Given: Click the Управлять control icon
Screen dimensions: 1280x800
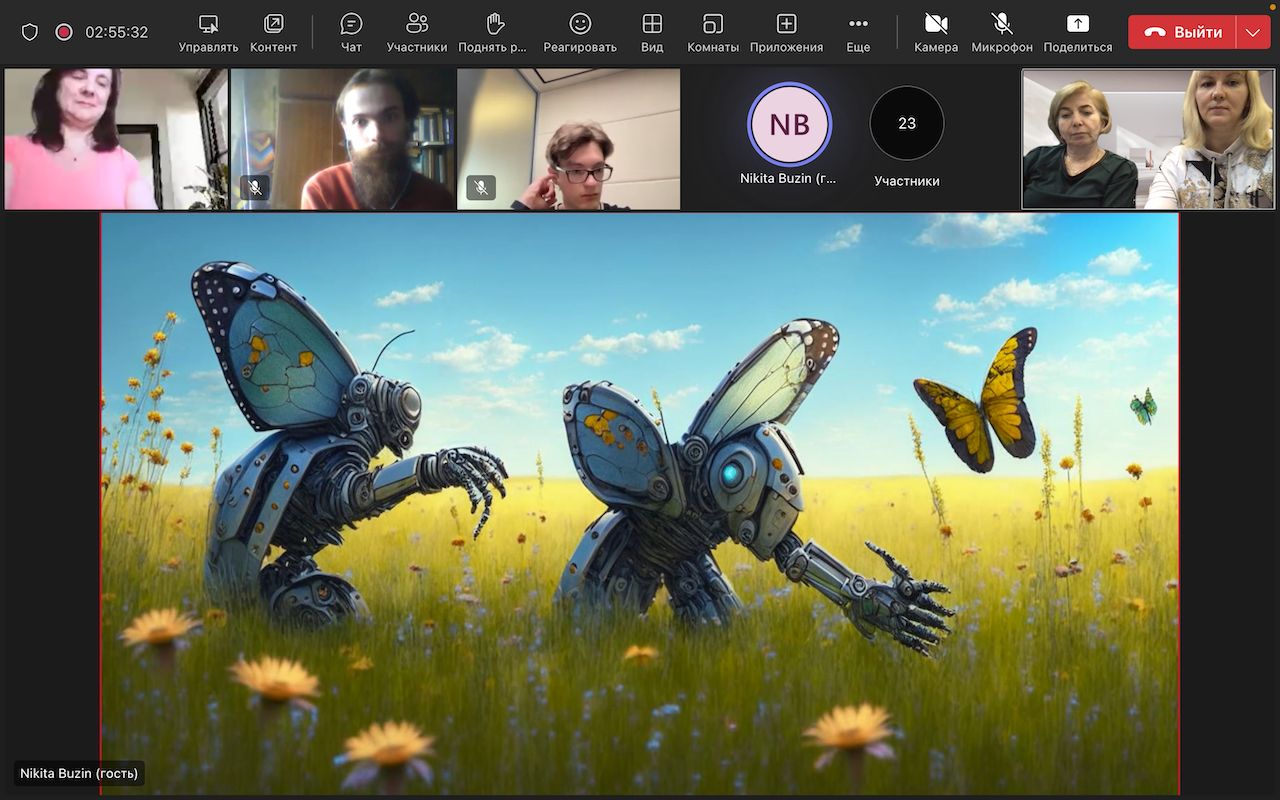Looking at the screenshot, I should [x=208, y=32].
